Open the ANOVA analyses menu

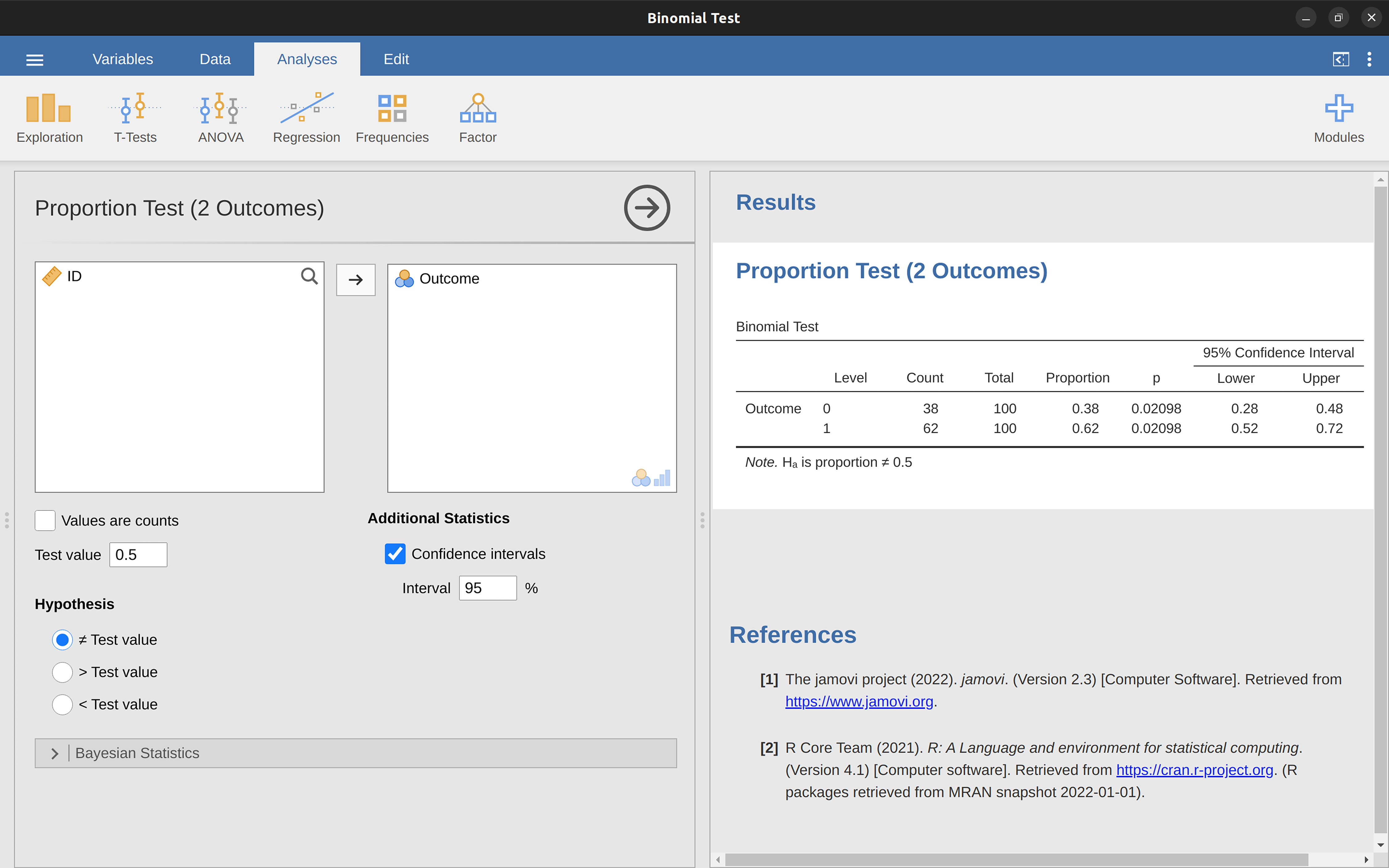coord(220,118)
